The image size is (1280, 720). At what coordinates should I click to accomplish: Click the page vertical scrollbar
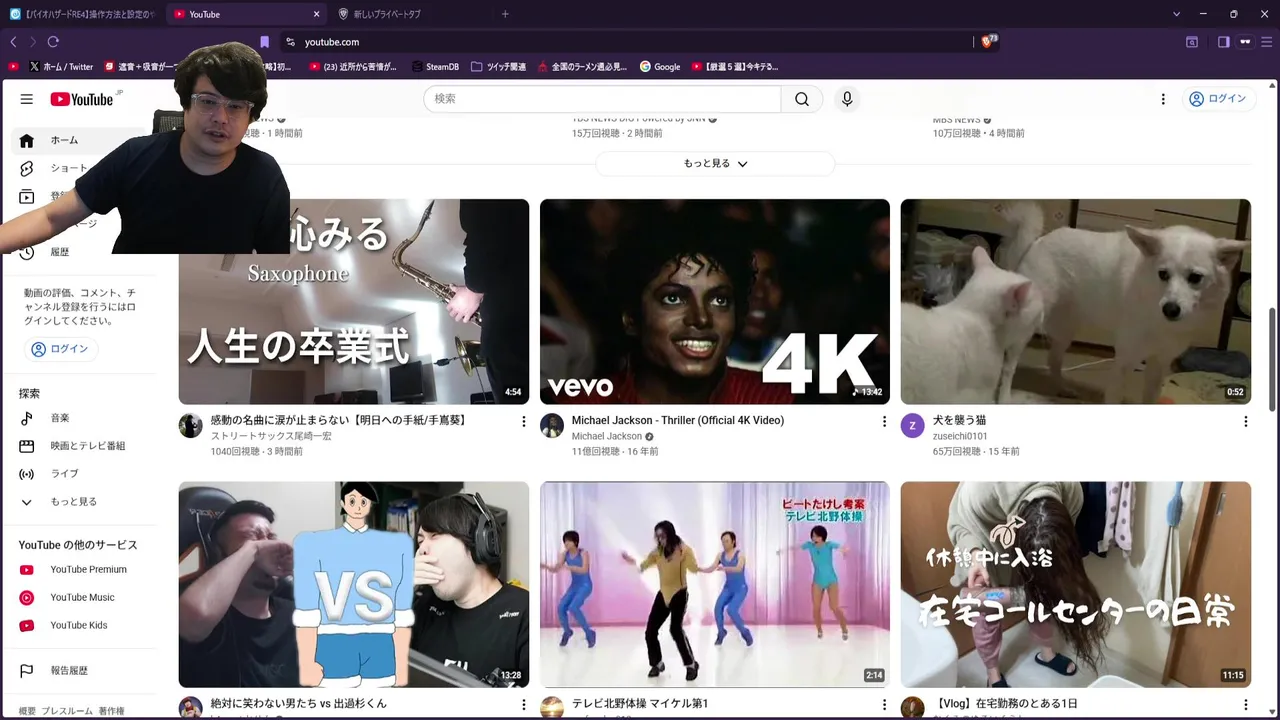pos(1273,360)
